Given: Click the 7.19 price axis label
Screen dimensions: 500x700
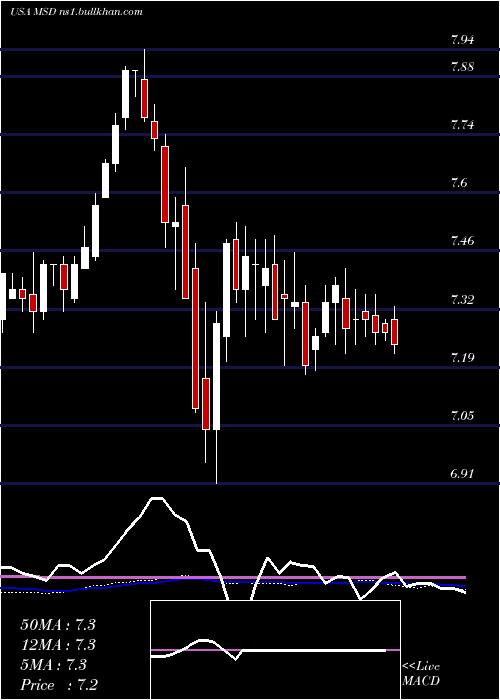Looking at the screenshot, I should tap(462, 358).
